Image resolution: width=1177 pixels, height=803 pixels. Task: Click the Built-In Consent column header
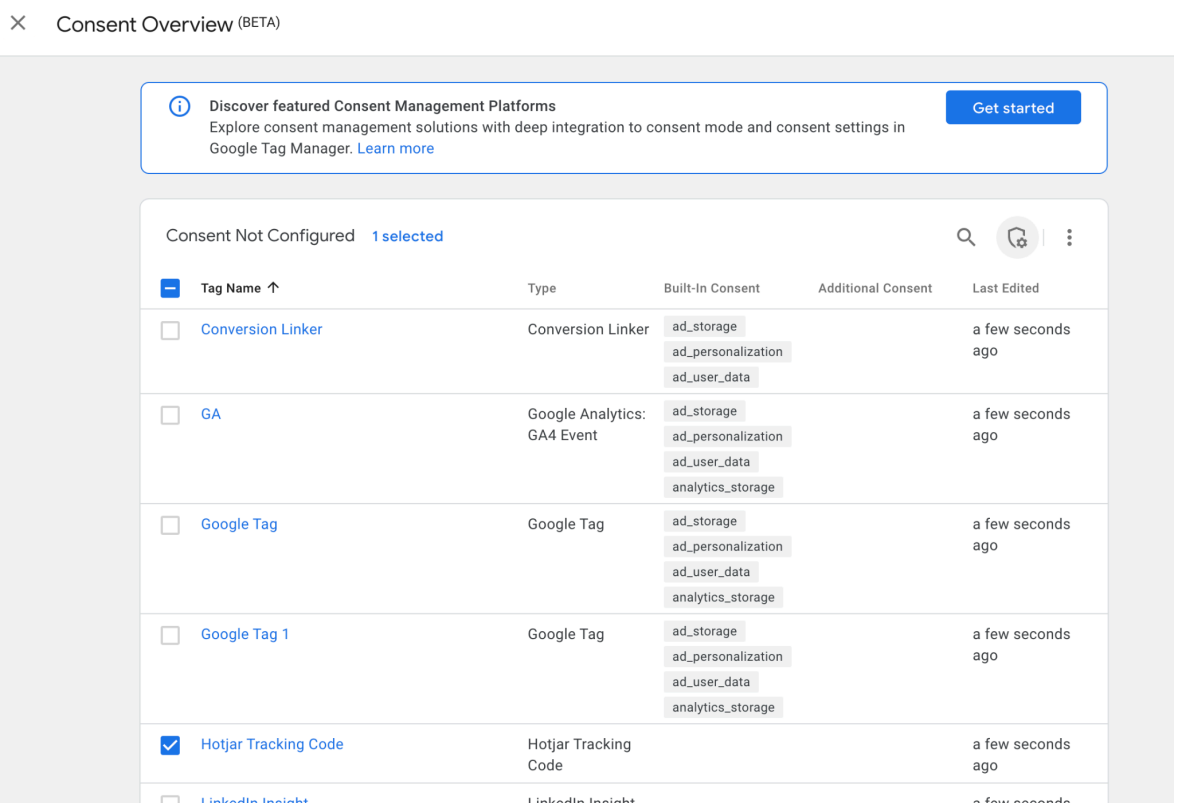pyautogui.click(x=712, y=288)
